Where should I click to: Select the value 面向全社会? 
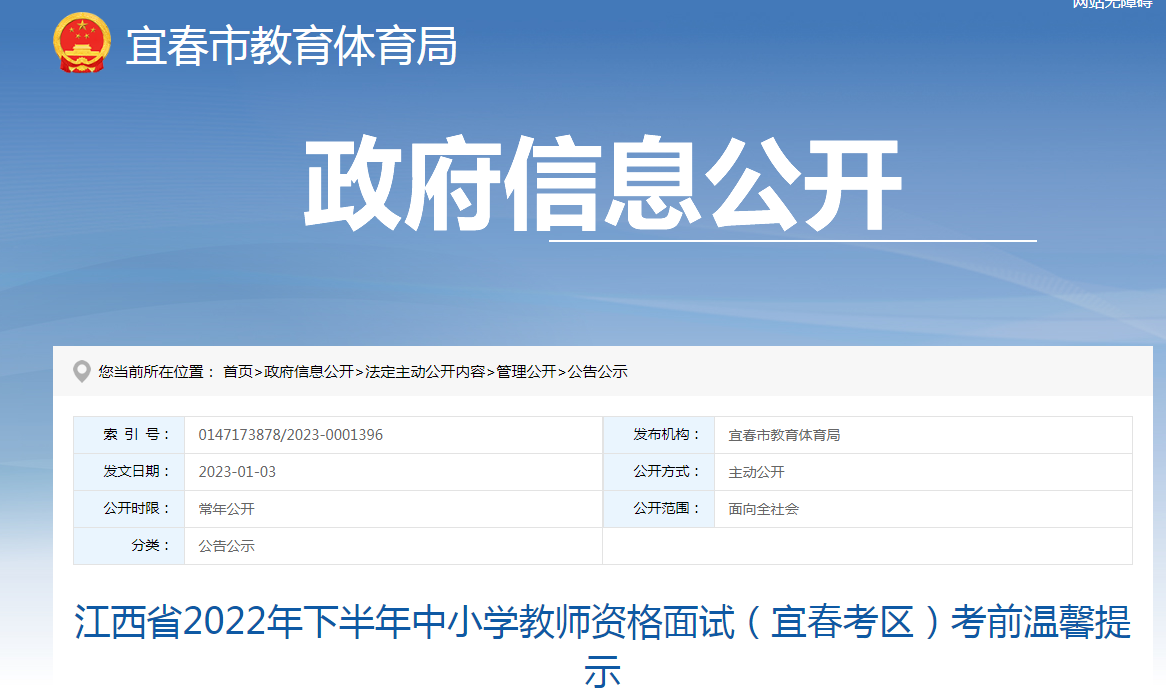pyautogui.click(x=763, y=509)
